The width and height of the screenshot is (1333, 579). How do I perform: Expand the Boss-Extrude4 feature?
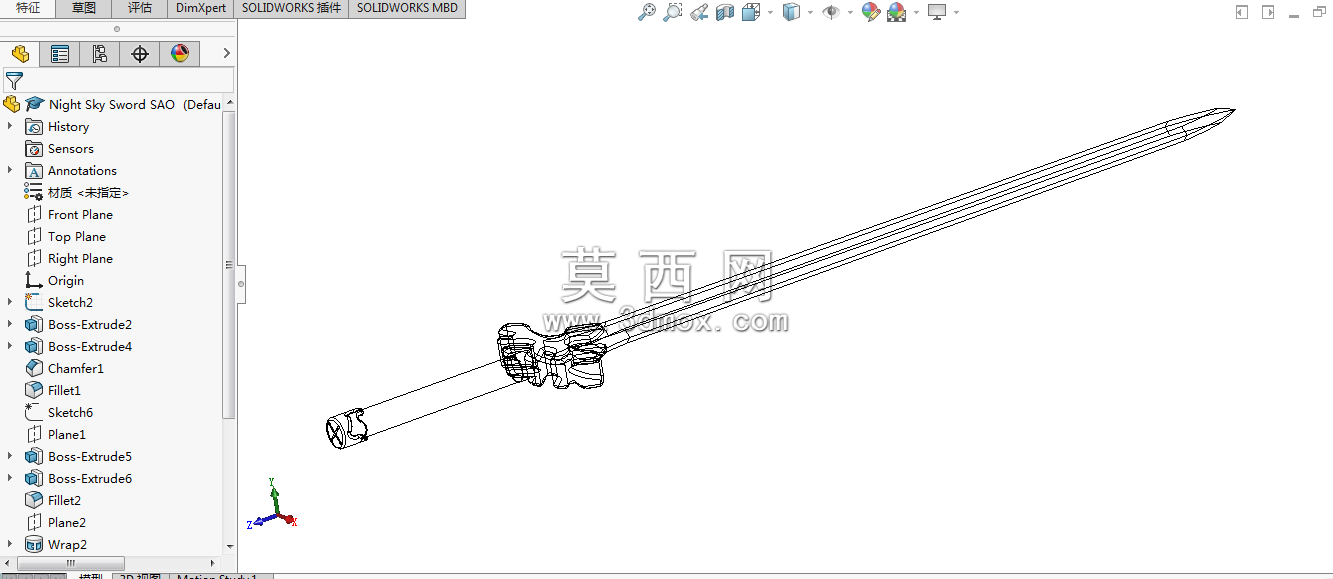[x=10, y=346]
